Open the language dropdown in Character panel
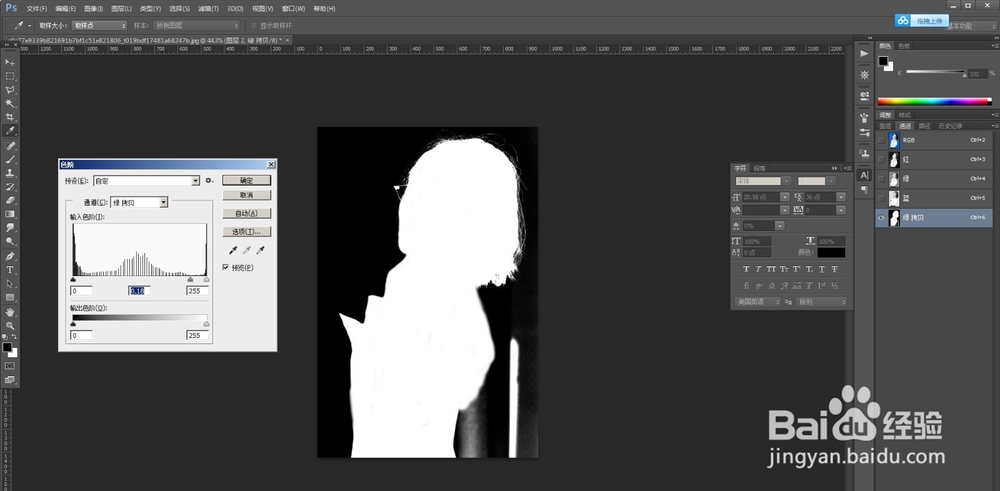This screenshot has height=491, width=1000. [757, 302]
